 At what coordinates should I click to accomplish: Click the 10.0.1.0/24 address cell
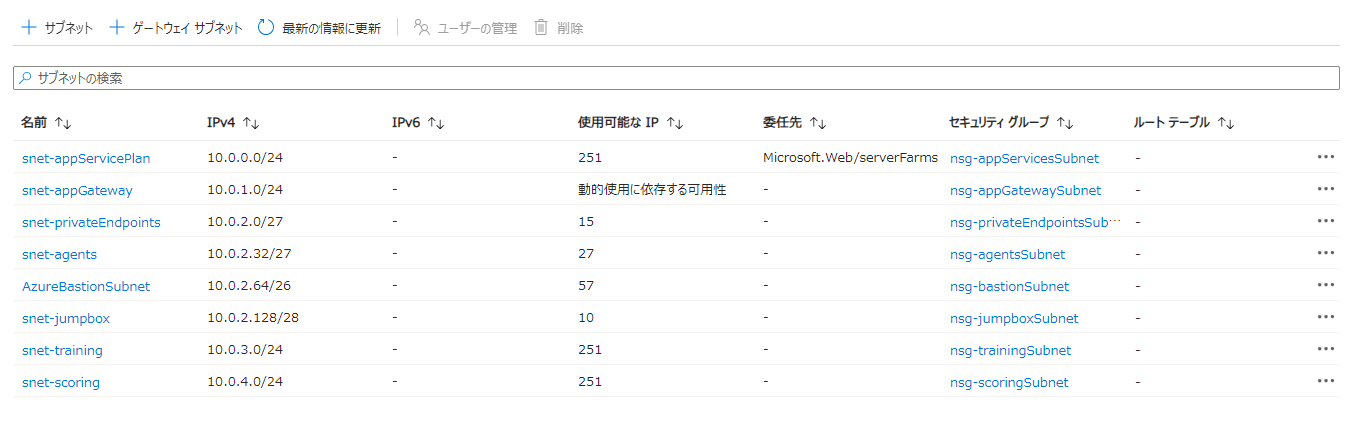[x=245, y=190]
